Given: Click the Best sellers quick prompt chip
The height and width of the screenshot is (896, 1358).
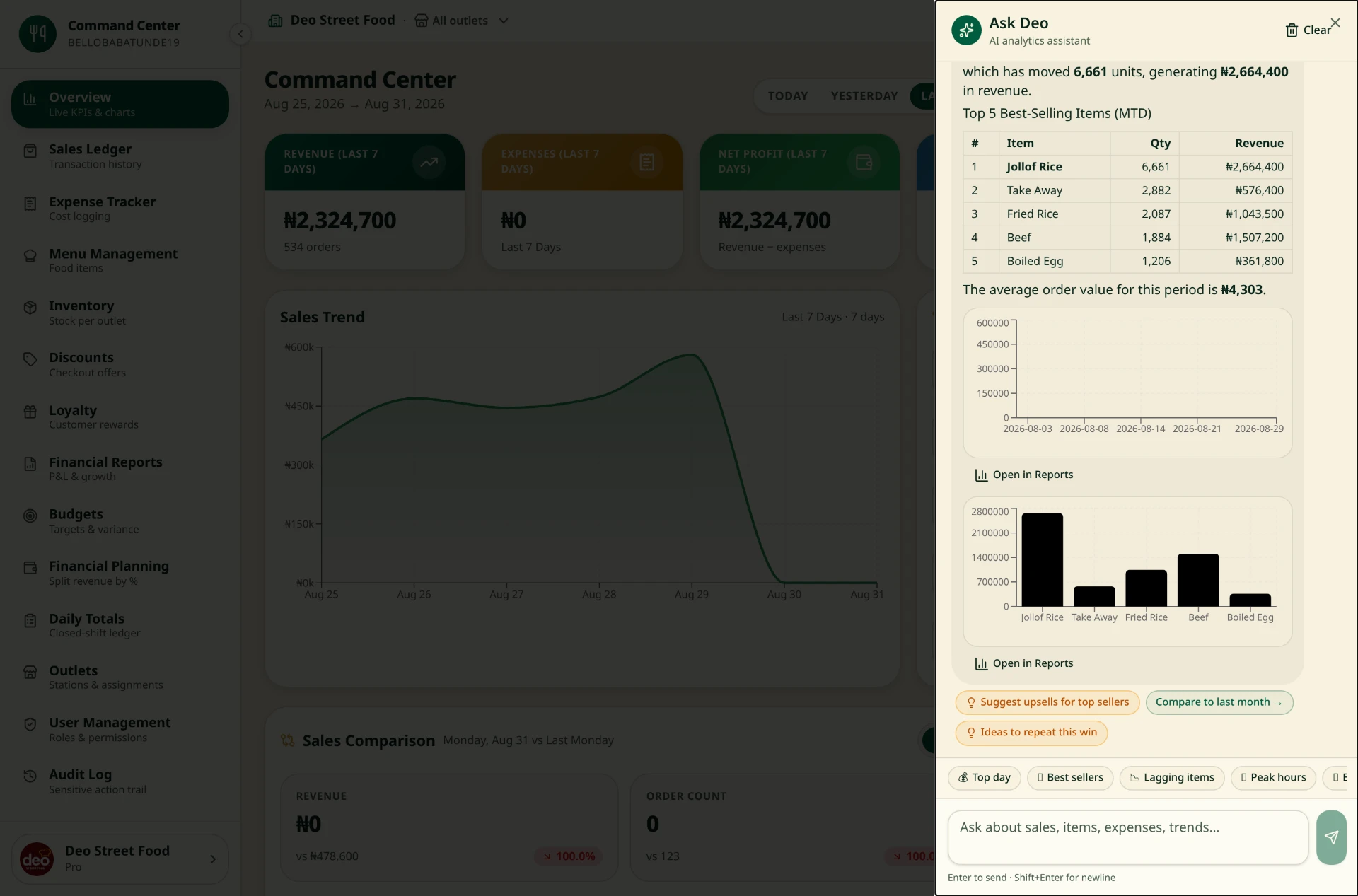Looking at the screenshot, I should pos(1069,778).
